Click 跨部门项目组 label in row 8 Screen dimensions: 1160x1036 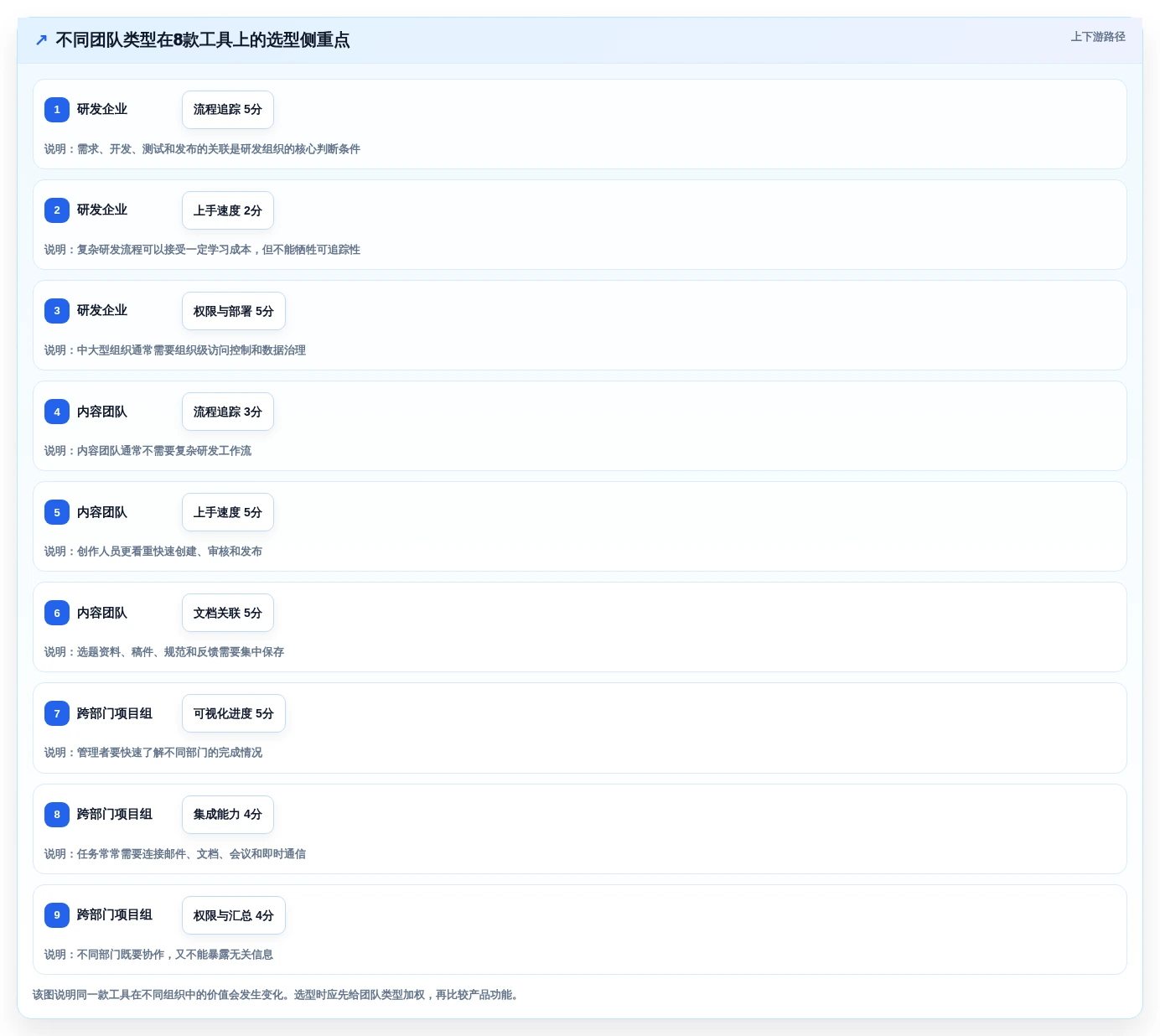[115, 814]
